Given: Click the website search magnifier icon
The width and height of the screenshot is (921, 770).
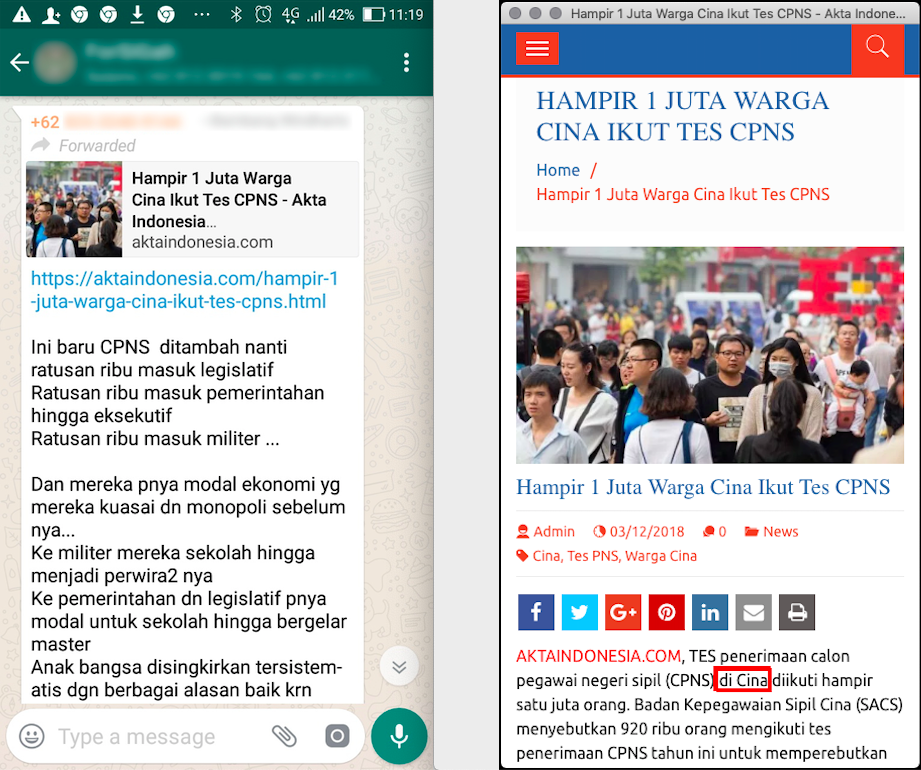Looking at the screenshot, I should (x=877, y=47).
